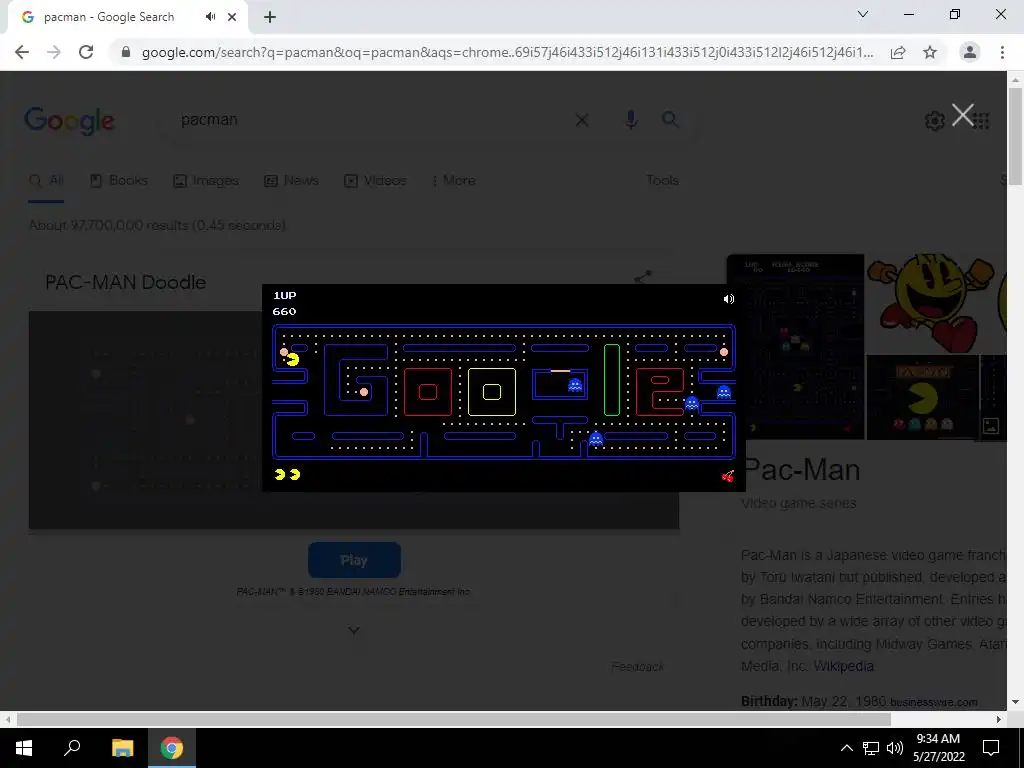
Task: Open the network status tray icon
Action: pyautogui.click(x=871, y=748)
